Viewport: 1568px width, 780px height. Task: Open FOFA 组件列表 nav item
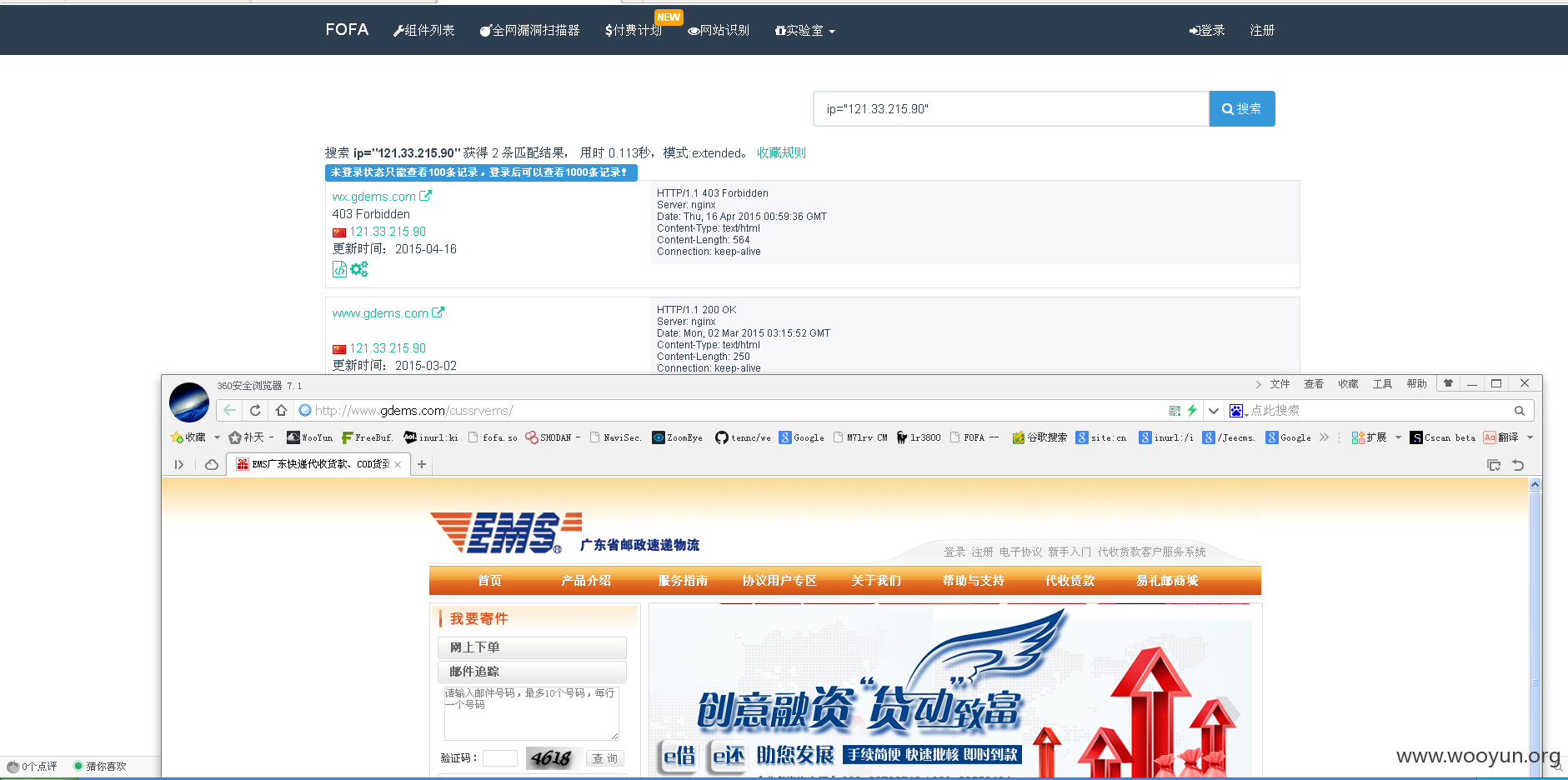click(x=423, y=30)
